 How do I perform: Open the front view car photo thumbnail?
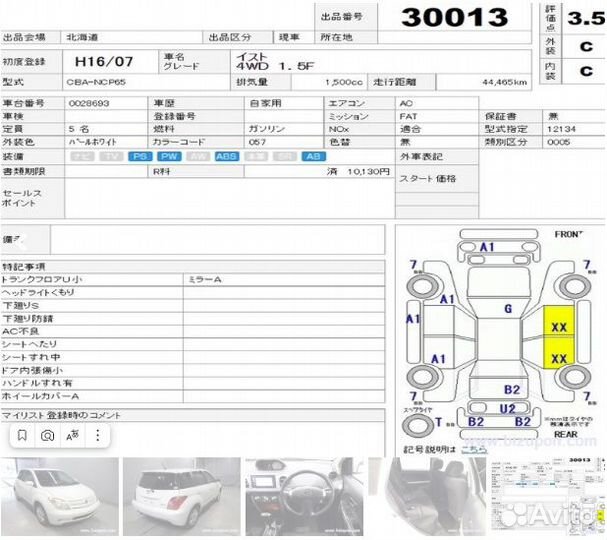60,497
